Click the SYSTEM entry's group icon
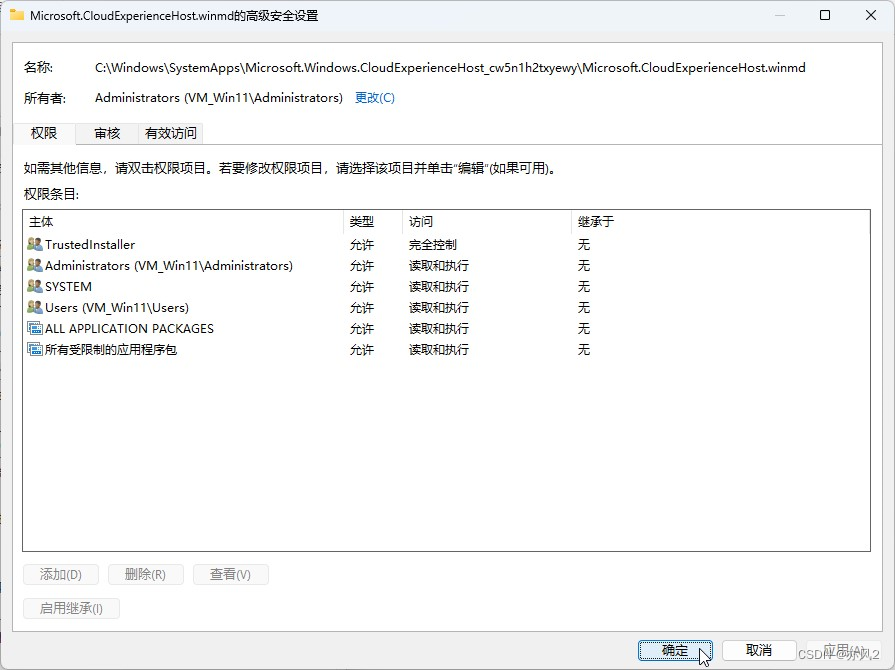The image size is (895, 670). click(x=35, y=286)
